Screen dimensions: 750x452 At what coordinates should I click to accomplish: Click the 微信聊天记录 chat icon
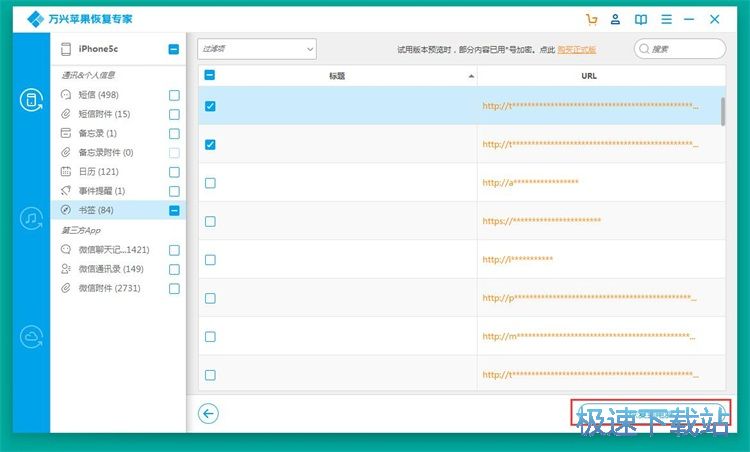(x=66, y=250)
